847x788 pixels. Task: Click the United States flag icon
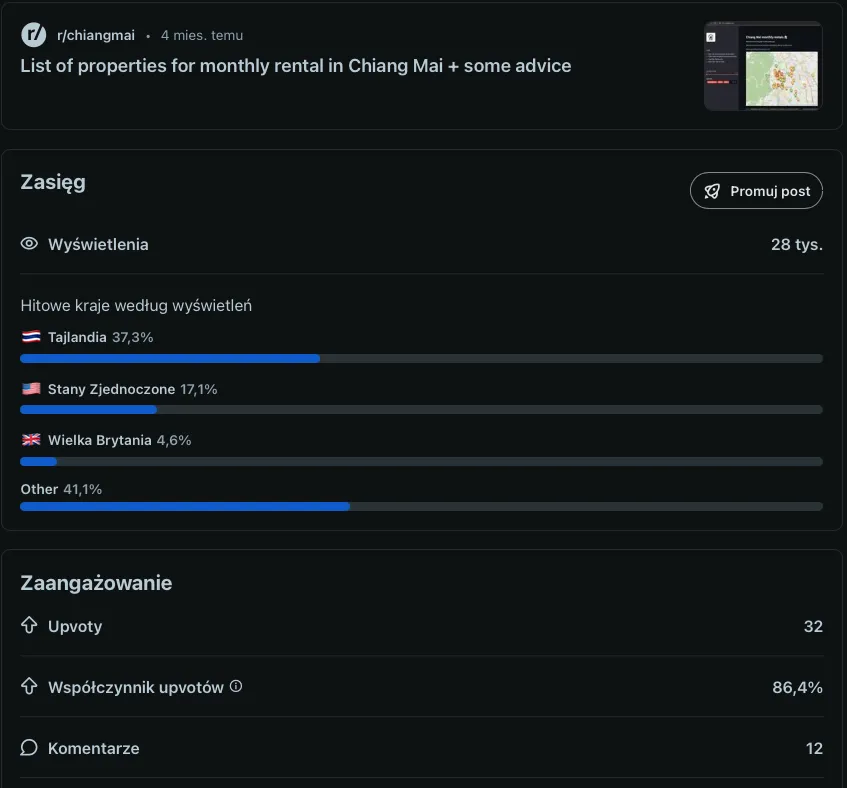pos(31,389)
